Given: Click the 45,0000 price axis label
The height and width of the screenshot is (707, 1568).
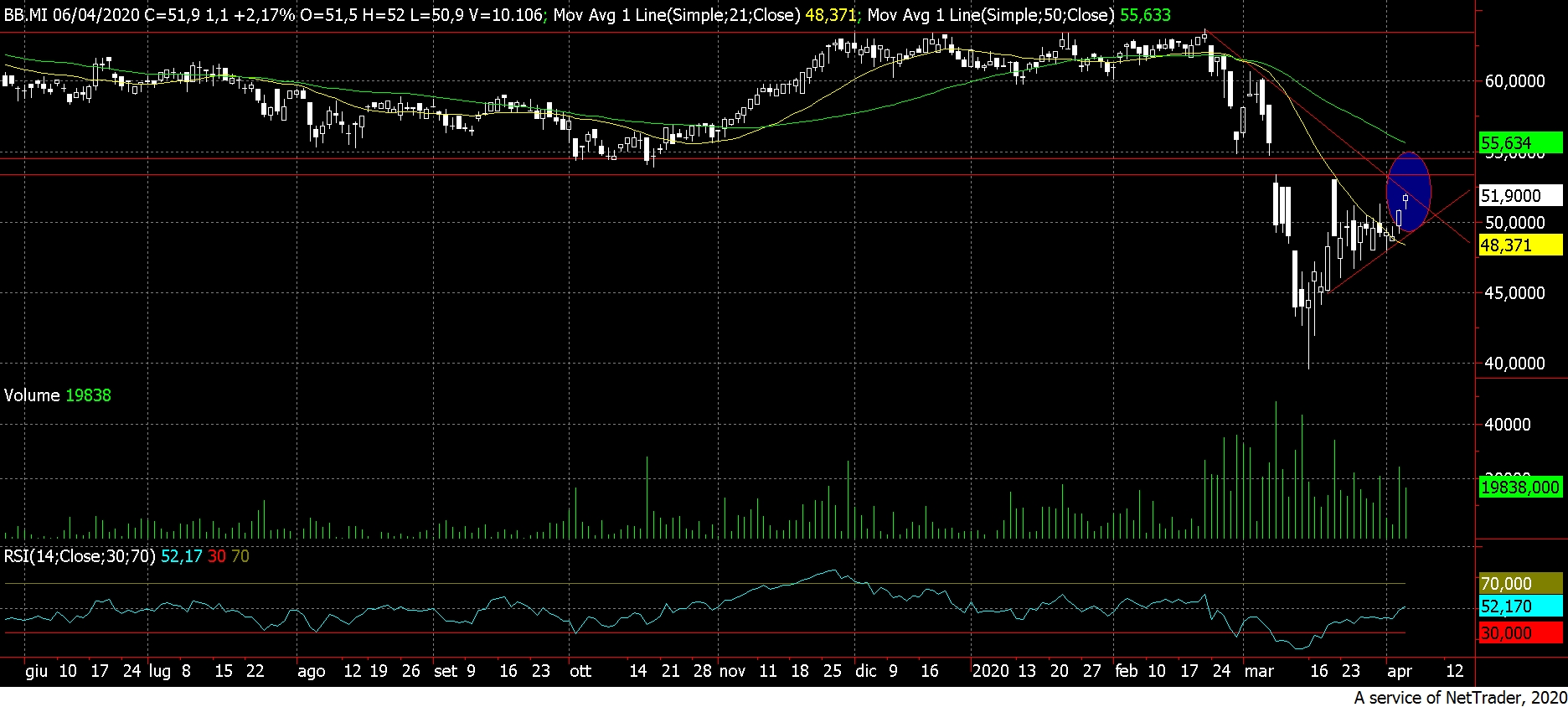Looking at the screenshot, I should pyautogui.click(x=1514, y=293).
